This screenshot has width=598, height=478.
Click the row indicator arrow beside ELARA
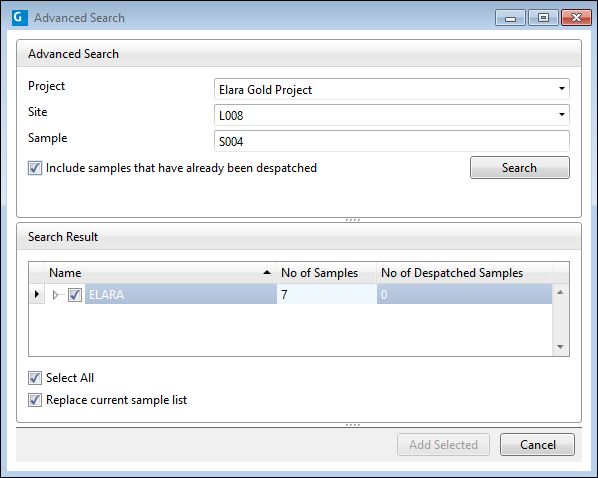[x=37, y=294]
